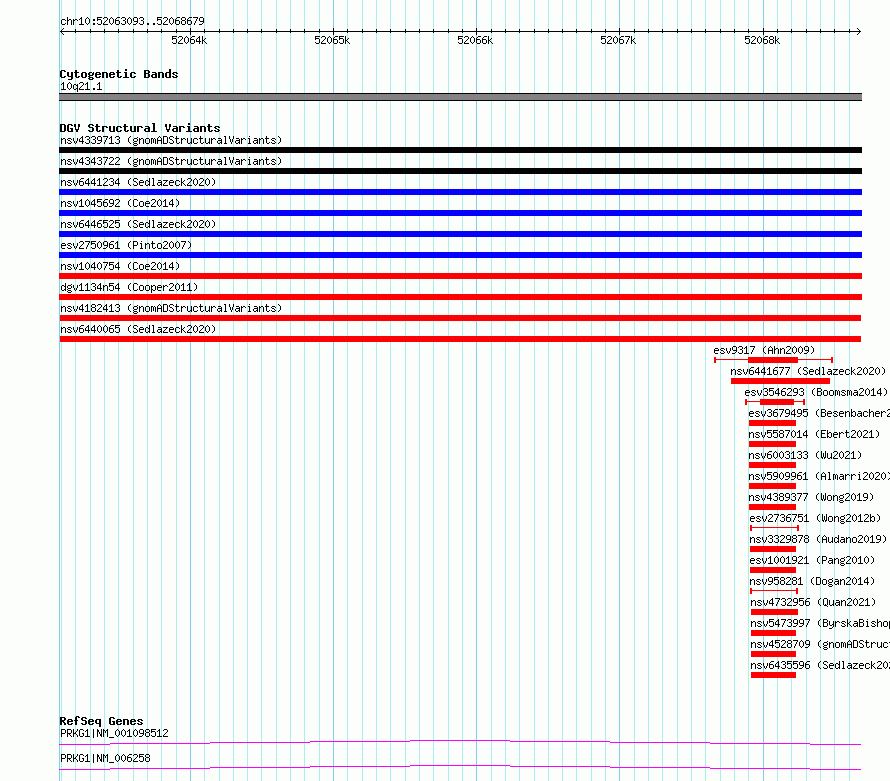Click the 52066k ruler tick label

475,40
